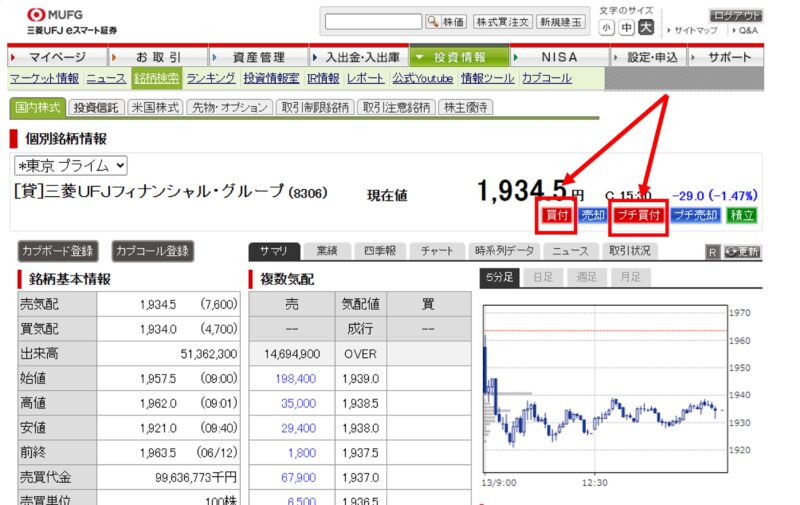This screenshot has height=505, width=800.
Task: Show the 週足 chart
Action: [586, 277]
